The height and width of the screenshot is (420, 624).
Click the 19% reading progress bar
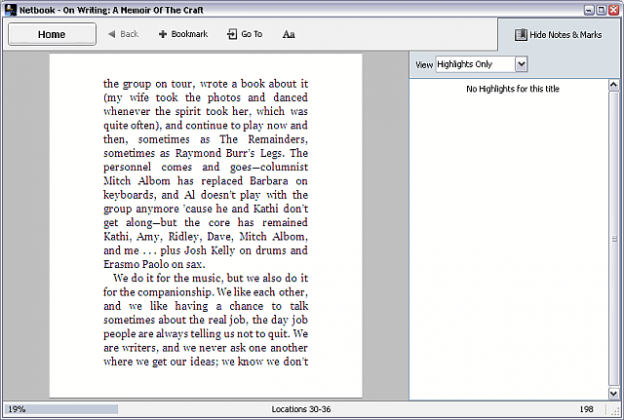tap(60, 410)
